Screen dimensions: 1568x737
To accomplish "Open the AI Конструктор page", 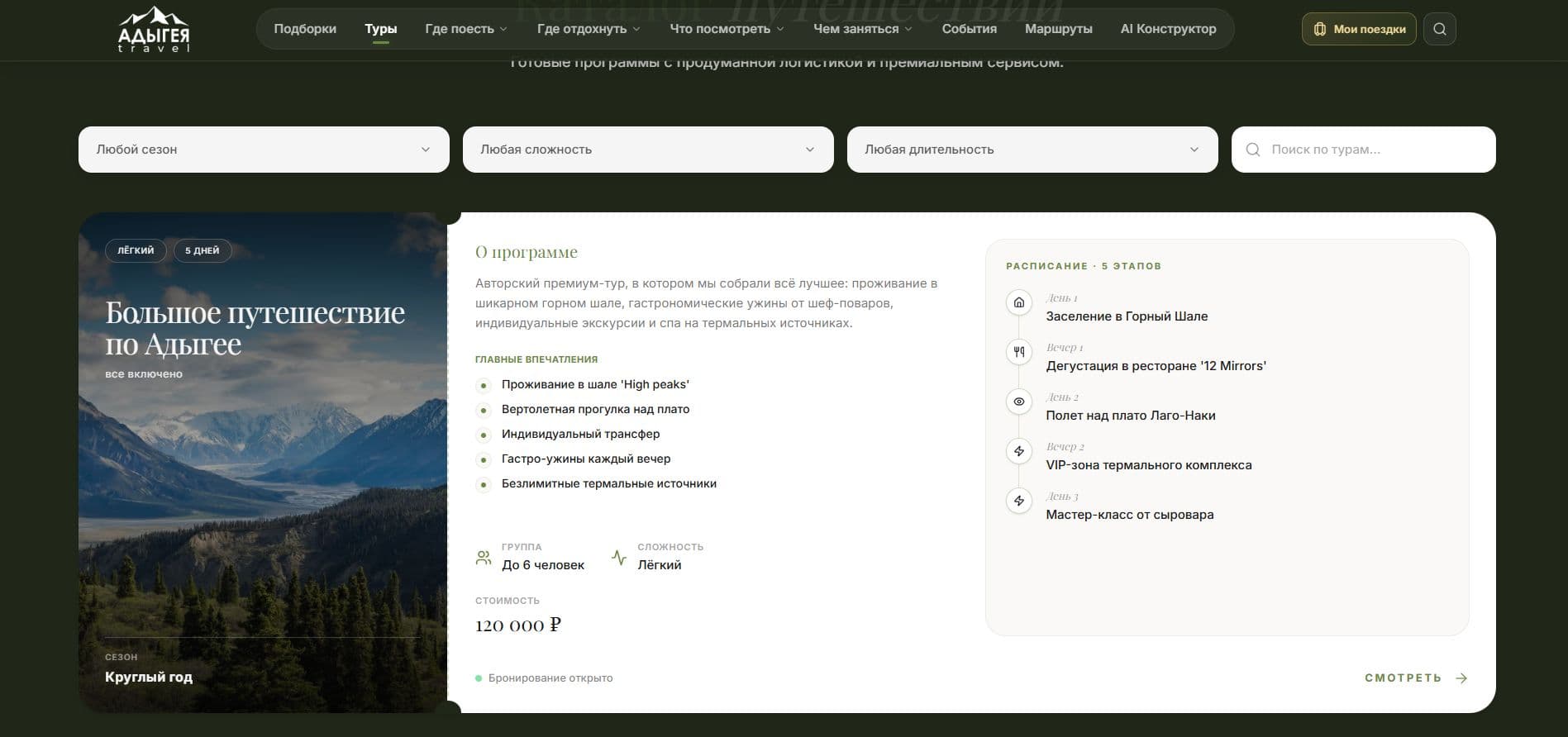I will click(x=1169, y=29).
